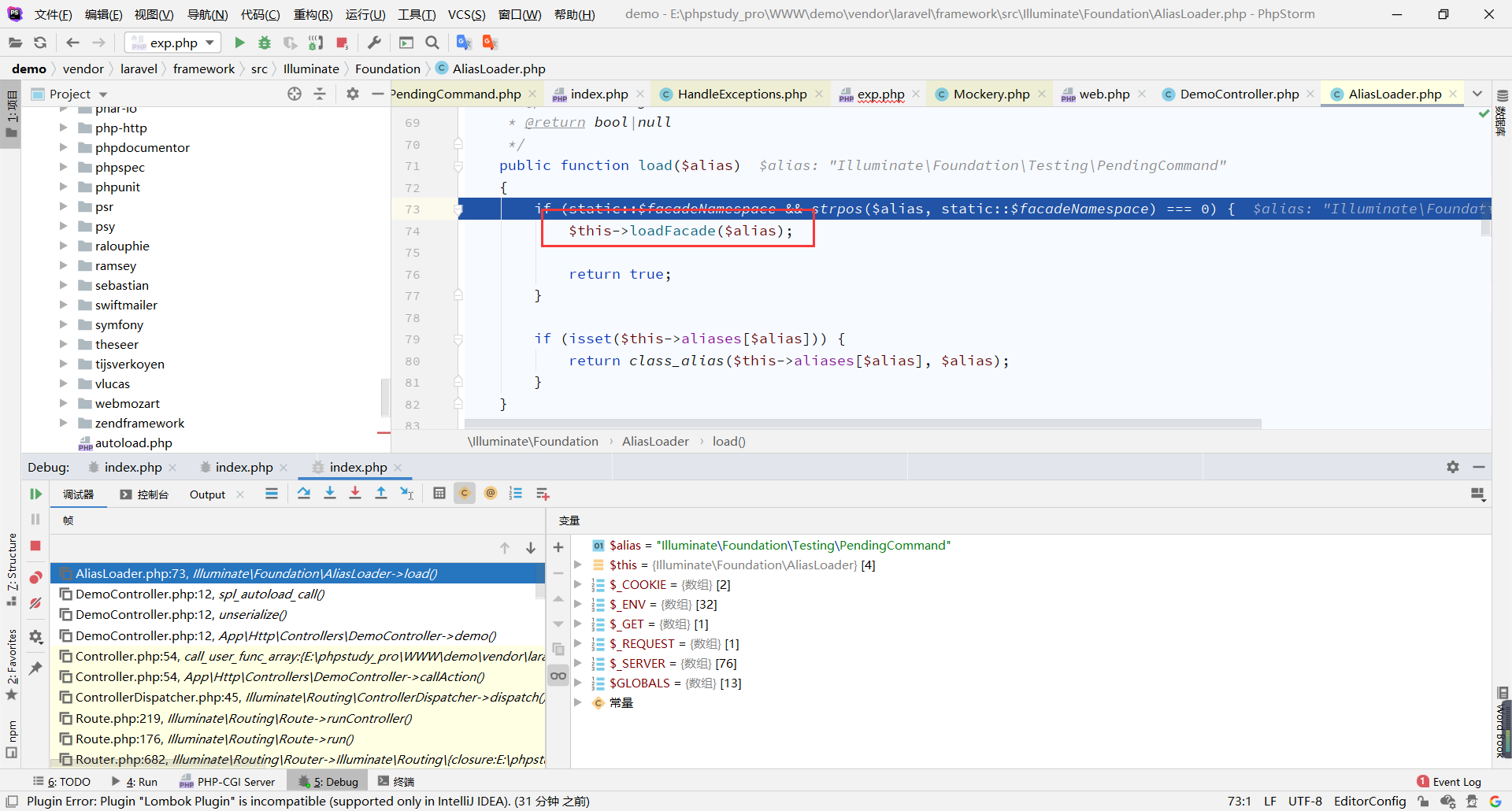Click Step Into in debugger toolbar

coord(330,494)
